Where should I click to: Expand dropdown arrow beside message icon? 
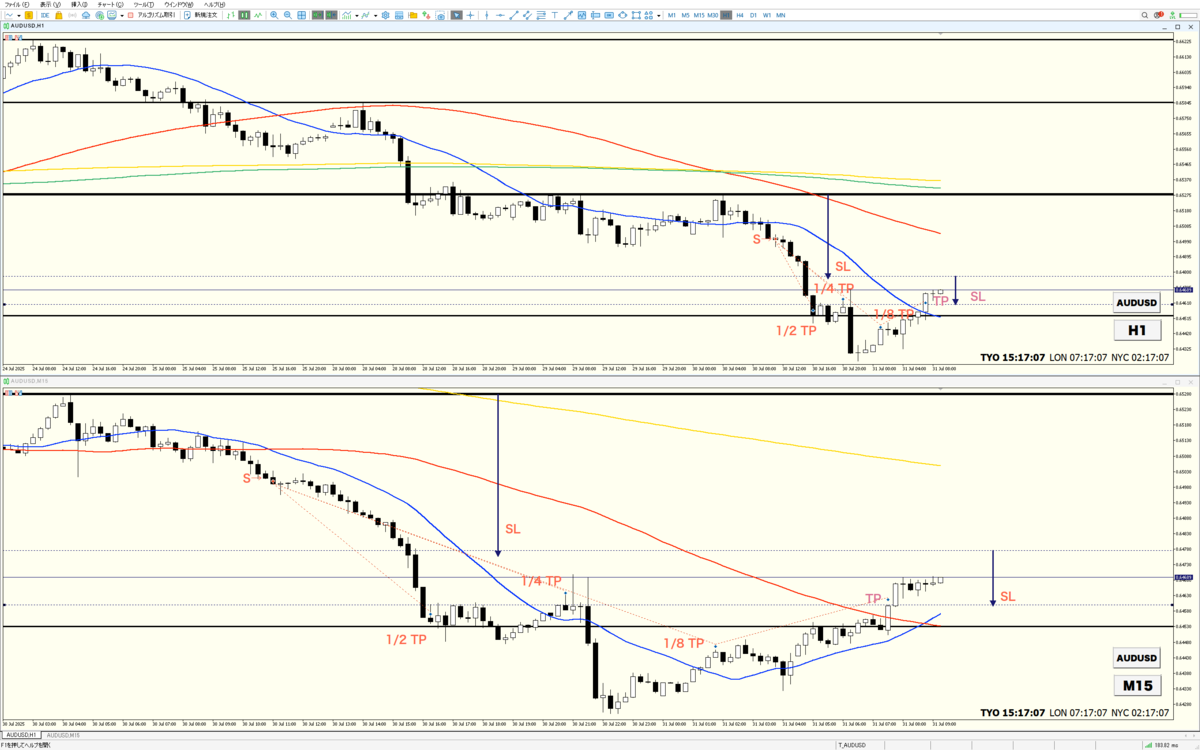pyautogui.click(x=122, y=16)
